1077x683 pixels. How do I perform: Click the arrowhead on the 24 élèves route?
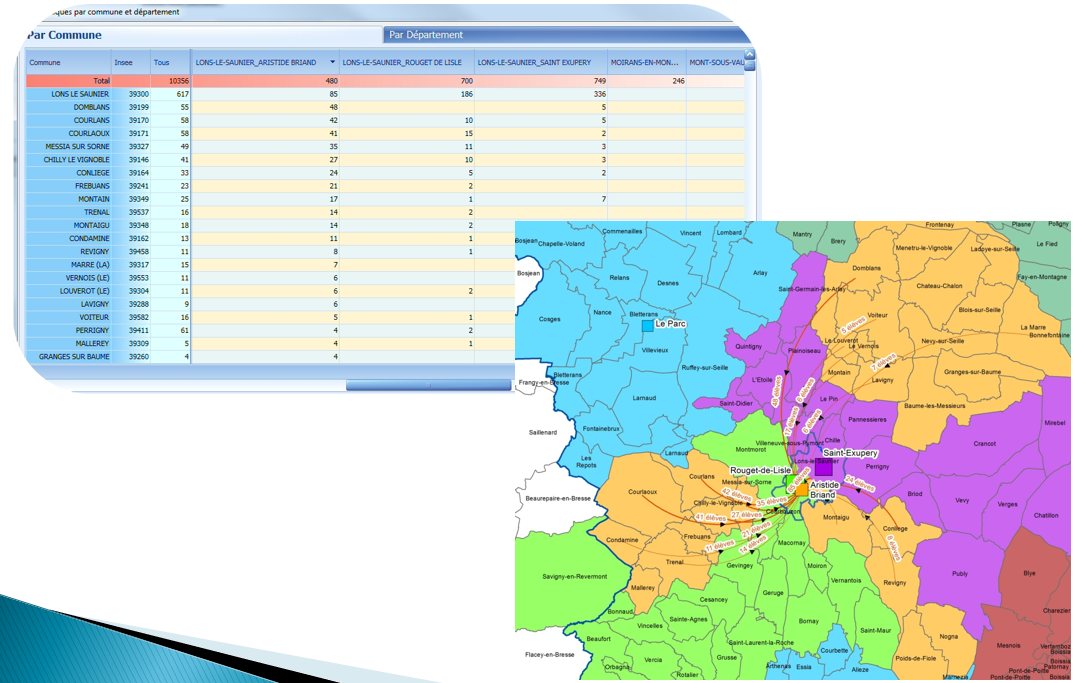[858, 491]
